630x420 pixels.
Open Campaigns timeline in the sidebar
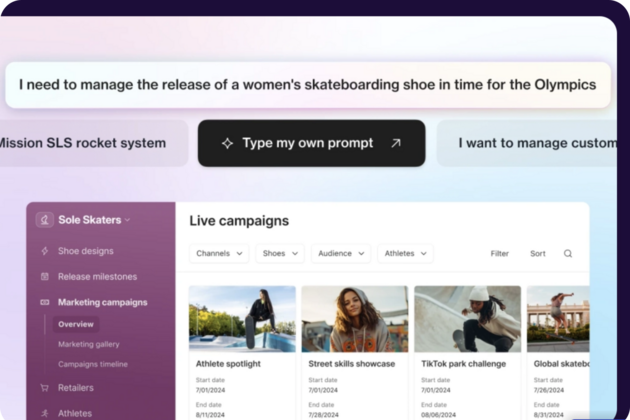pyautogui.click(x=92, y=364)
